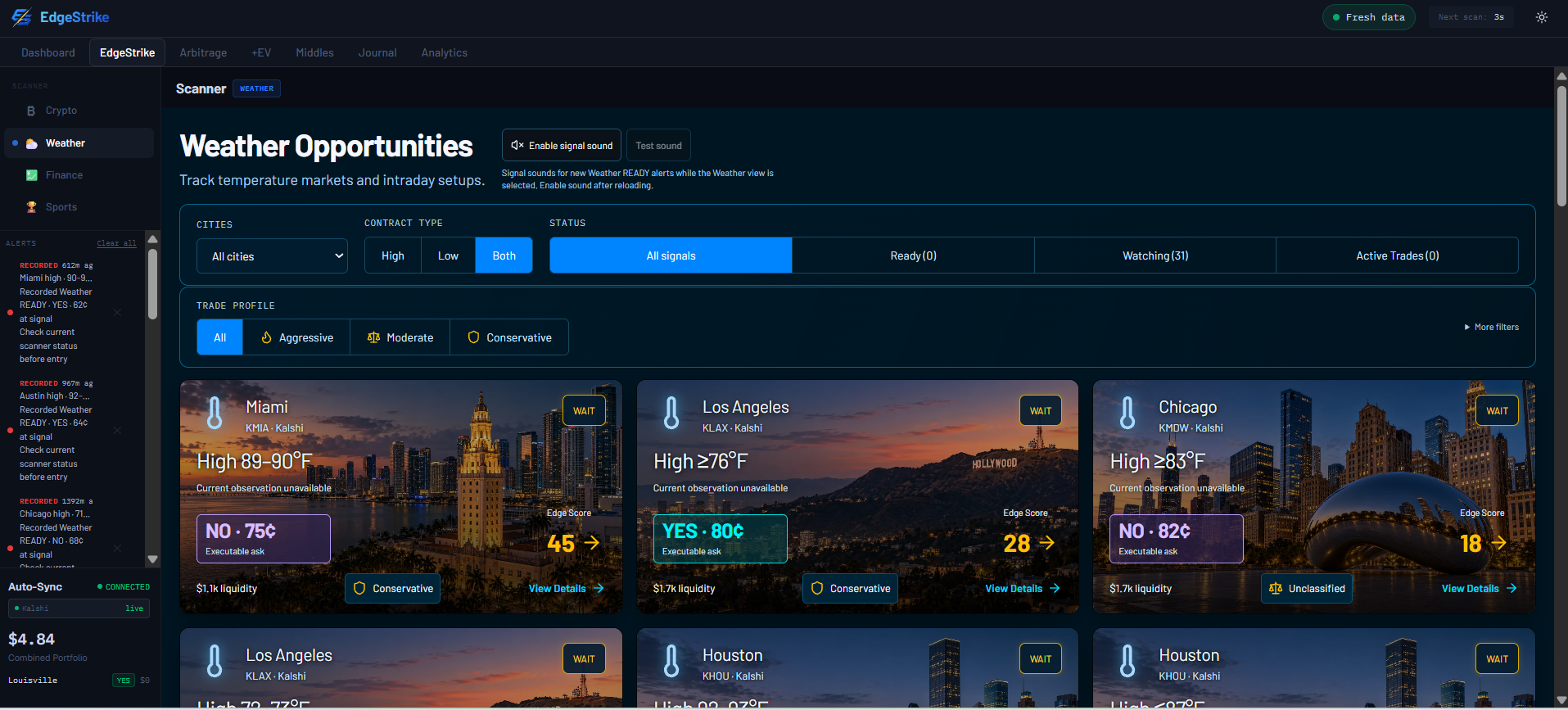1568x710 pixels.
Task: Open View Details for the Chicago card
Action: click(1479, 589)
